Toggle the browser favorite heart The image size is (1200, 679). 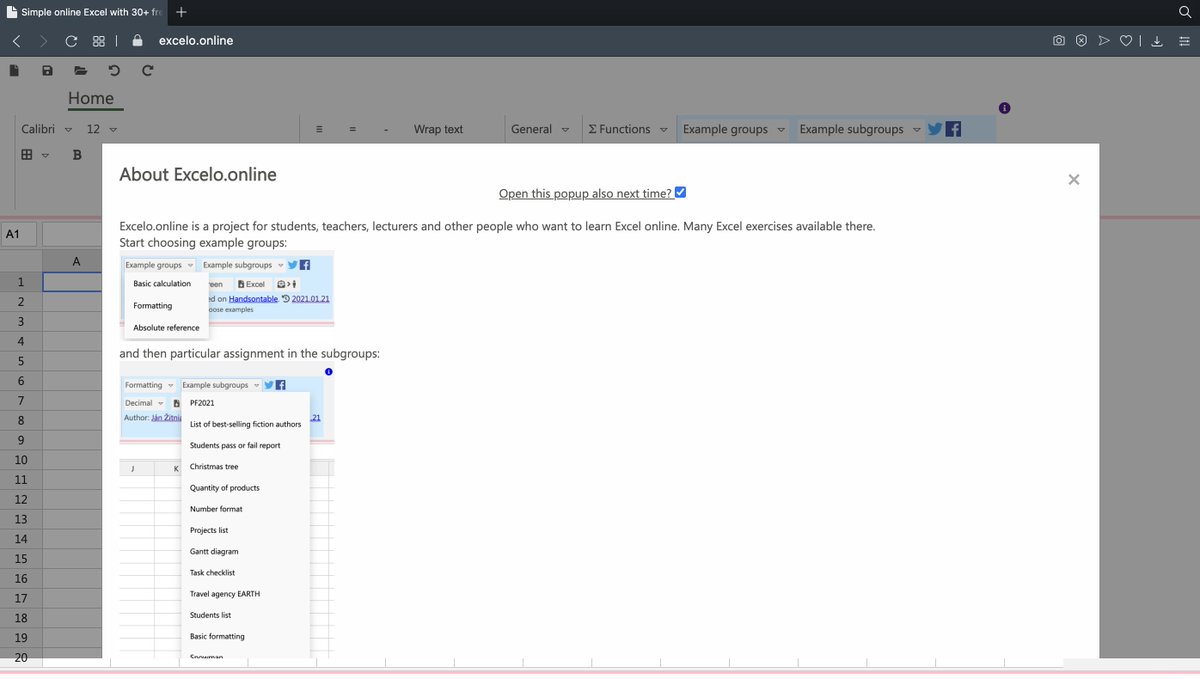pos(1126,40)
